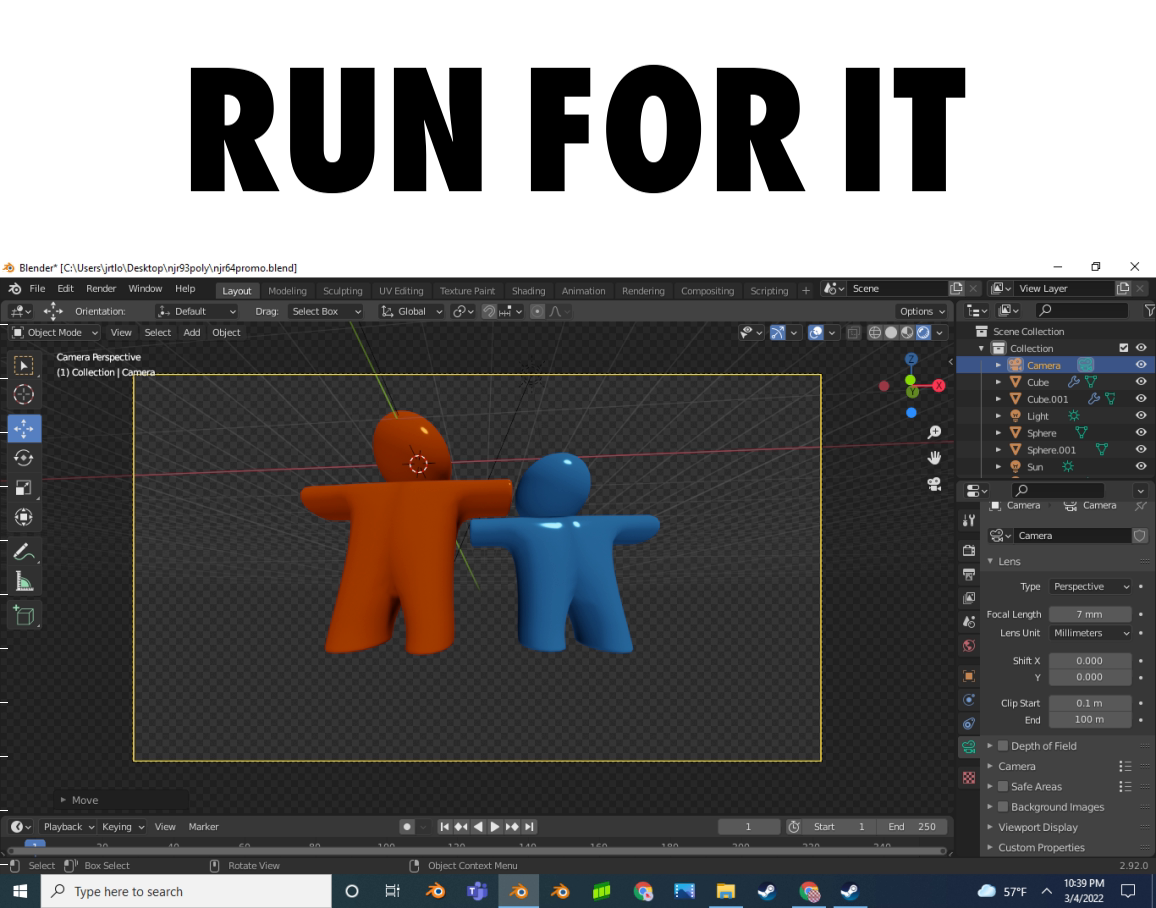The width and height of the screenshot is (1156, 908).
Task: Hide the Cube.001 object in outliner
Action: pos(1141,399)
